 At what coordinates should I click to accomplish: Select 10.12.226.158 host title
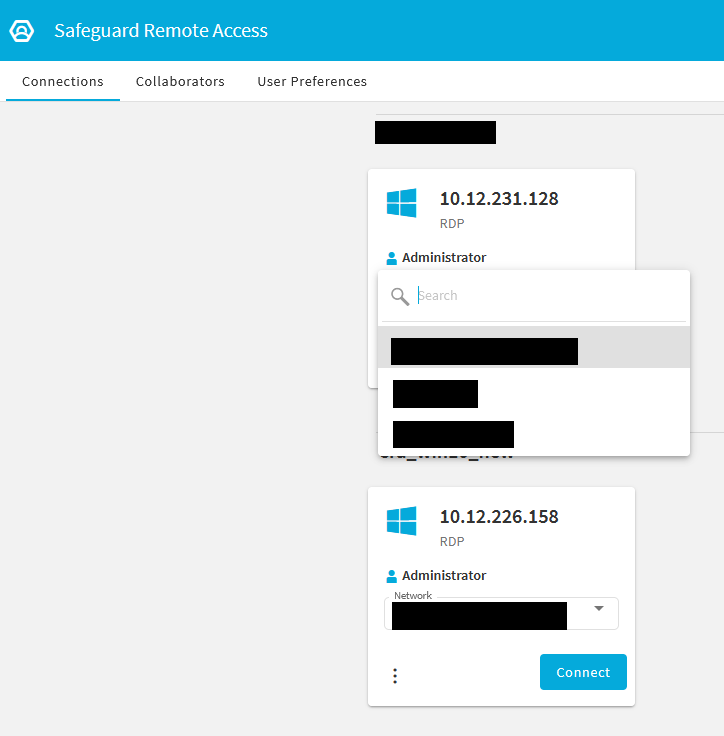pos(499,517)
